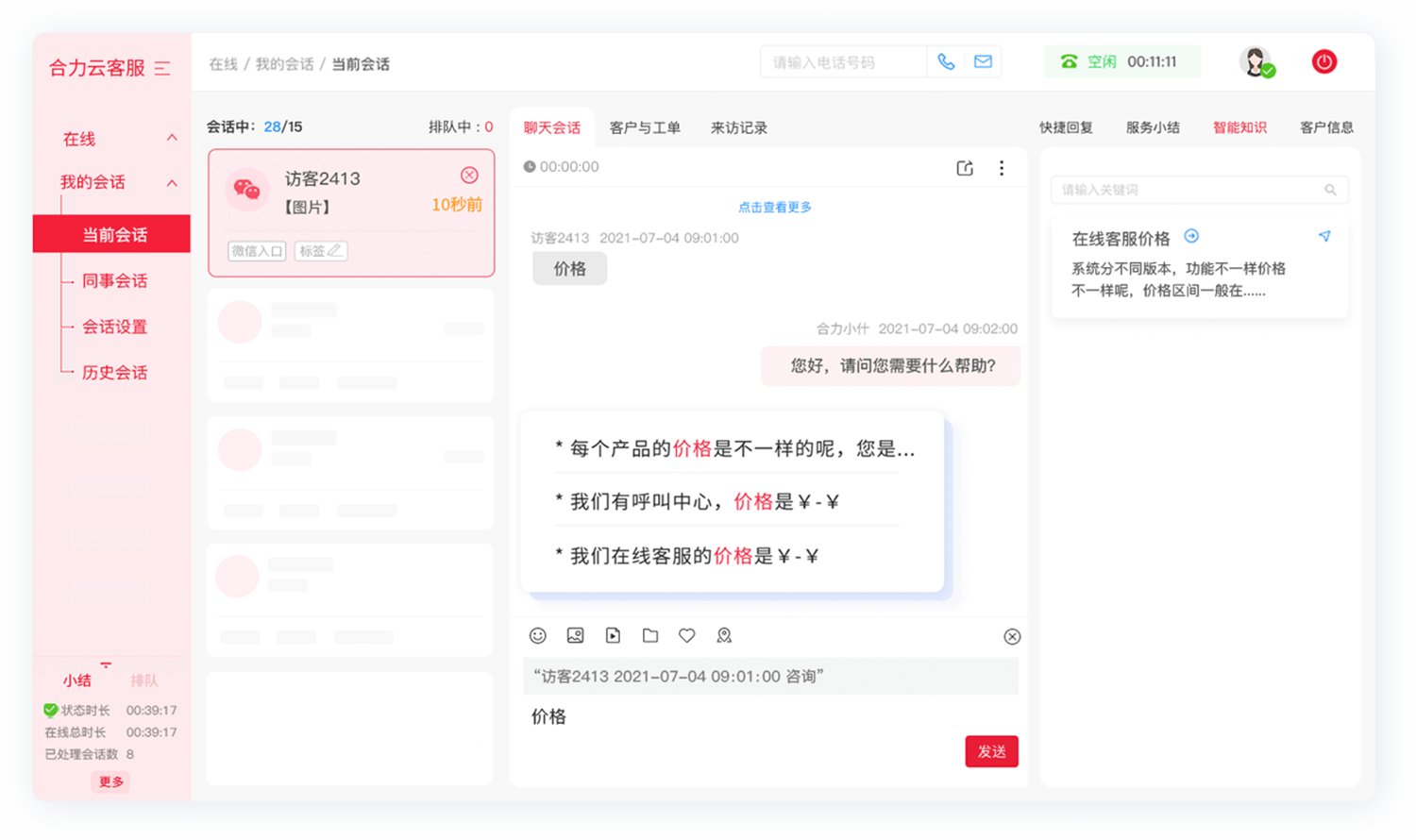This screenshot has width=1416, height=840.
Task: Click the phone number input field
Action: tap(840, 60)
